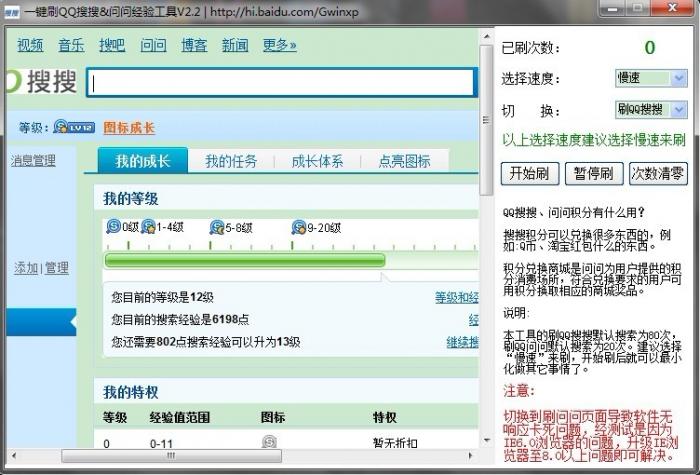Open the 图标成长 link
The height and width of the screenshot is (475, 700).
click(129, 128)
